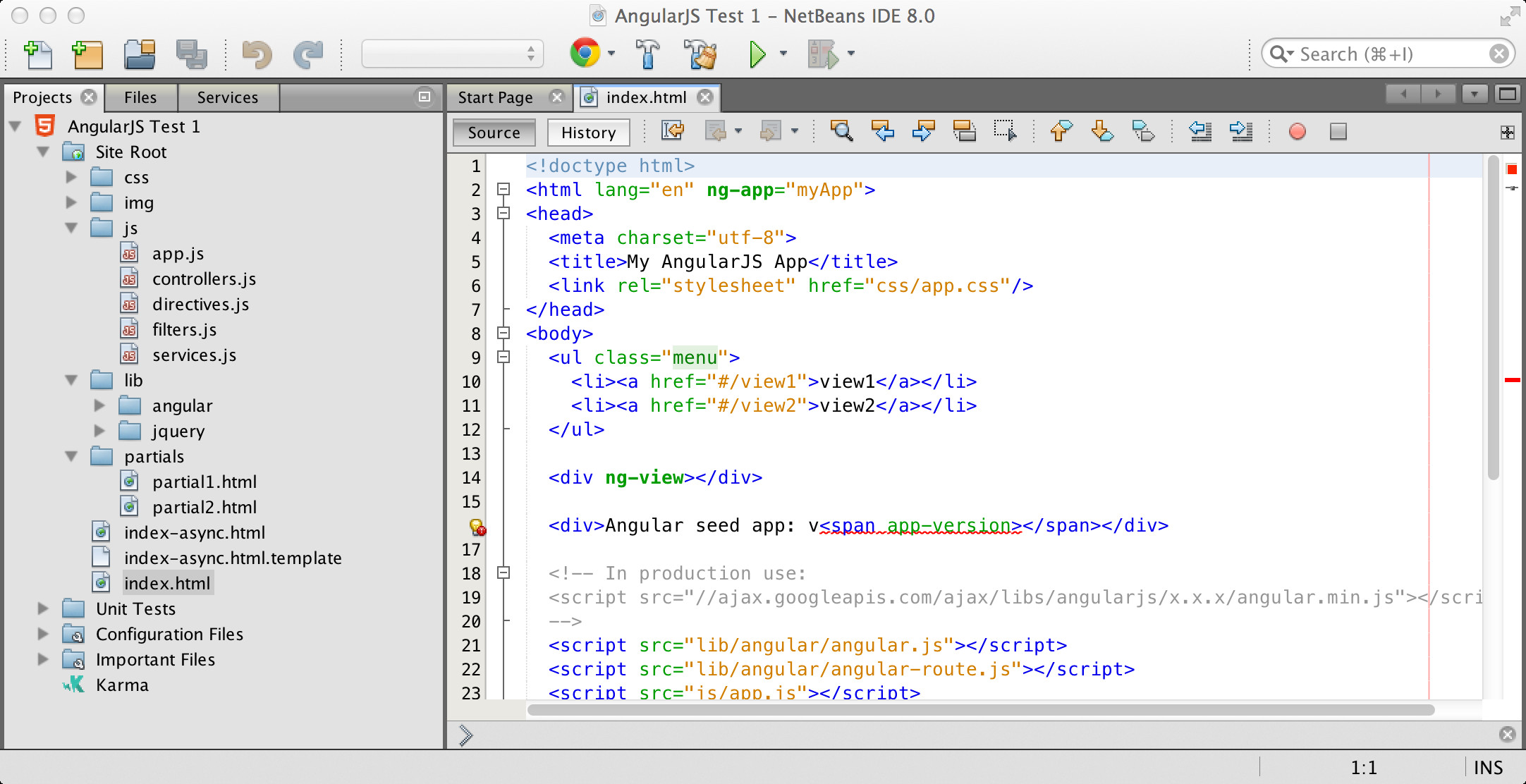The width and height of the screenshot is (1526, 784).
Task: Open project configuration combo box
Action: [452, 54]
